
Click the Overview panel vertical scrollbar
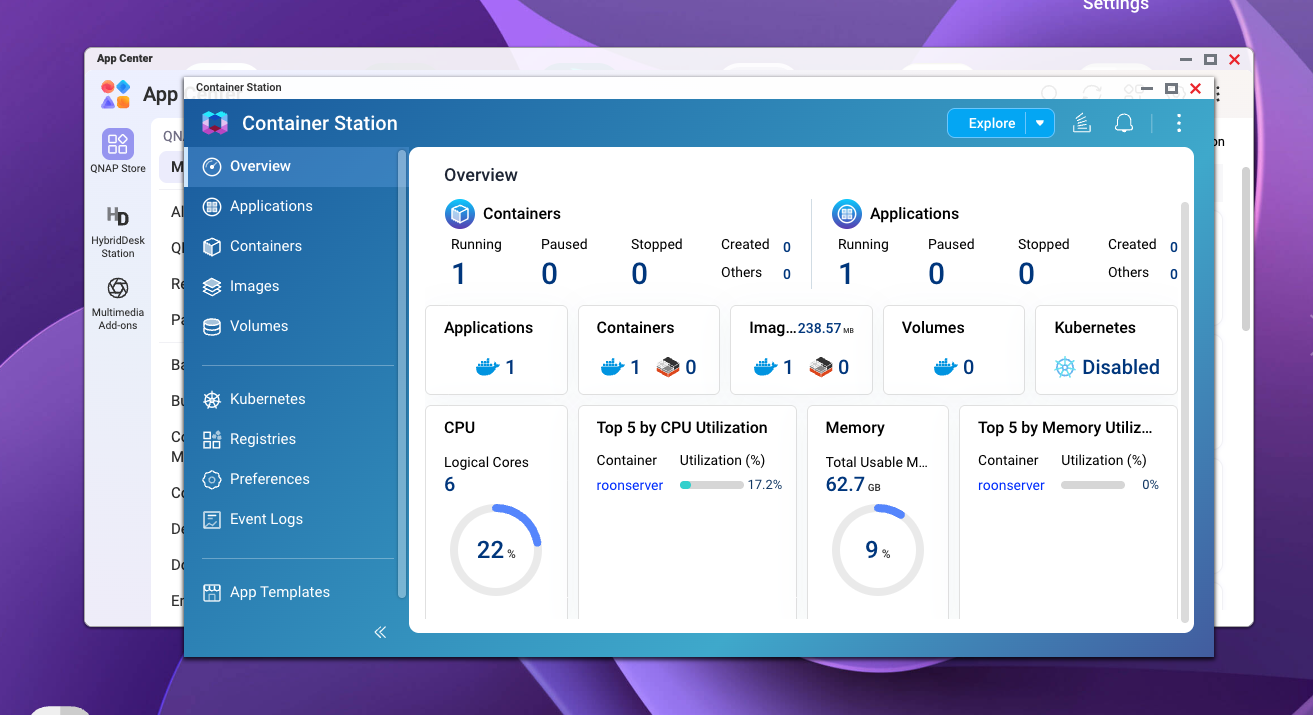pyautogui.click(x=1185, y=410)
